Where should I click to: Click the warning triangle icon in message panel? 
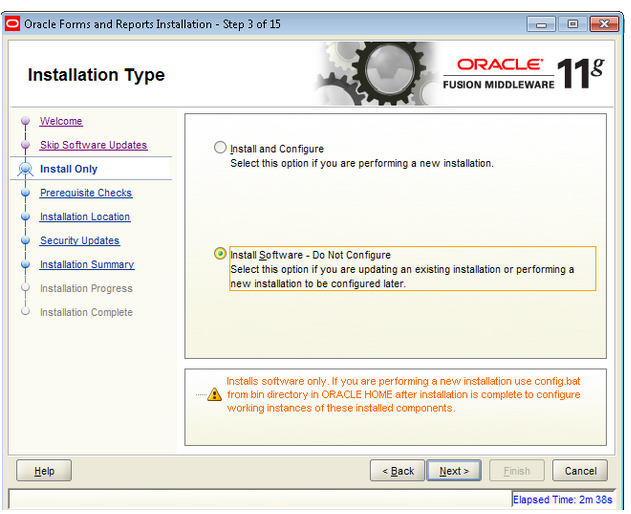click(215, 395)
